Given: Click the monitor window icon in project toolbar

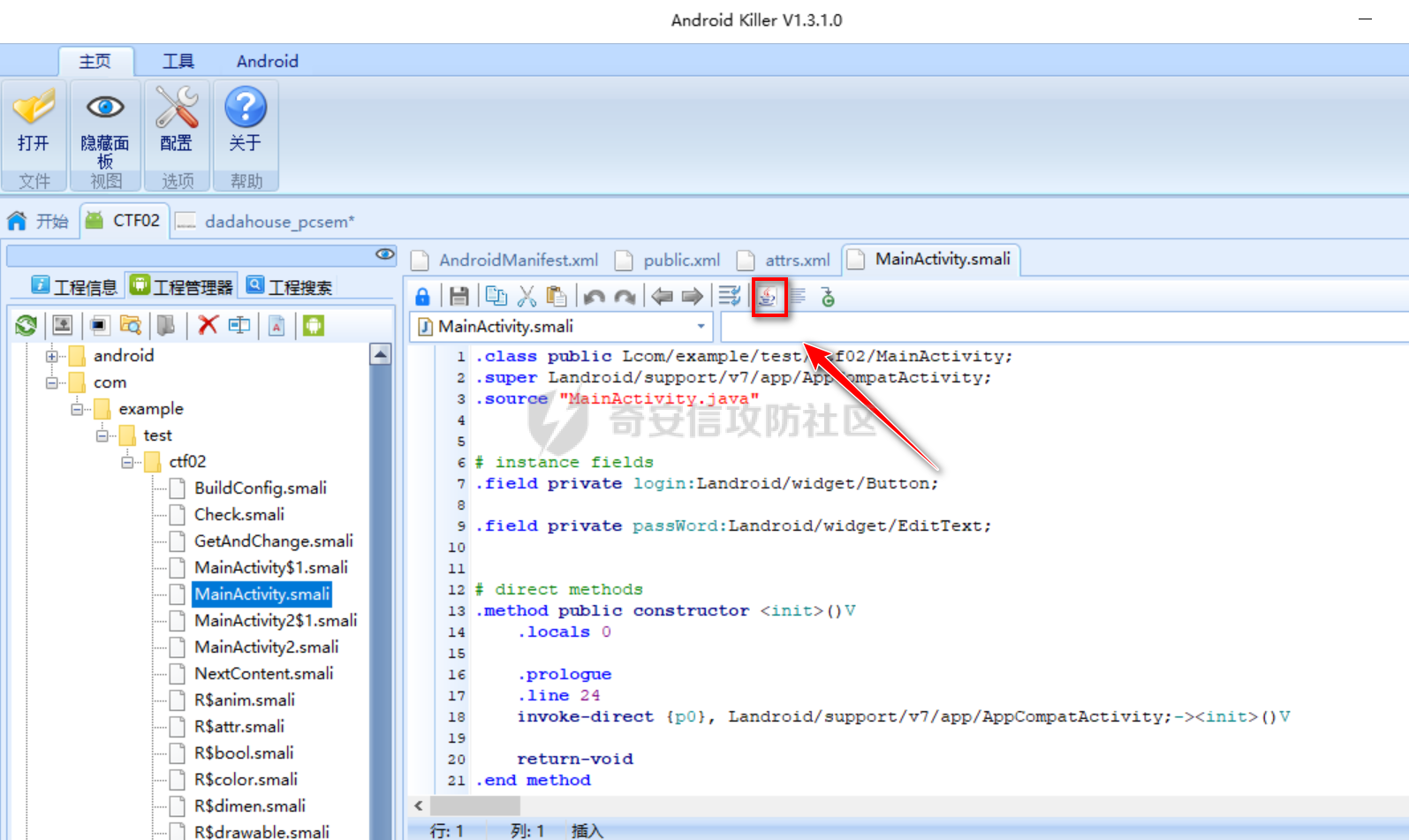Looking at the screenshot, I should point(99,326).
